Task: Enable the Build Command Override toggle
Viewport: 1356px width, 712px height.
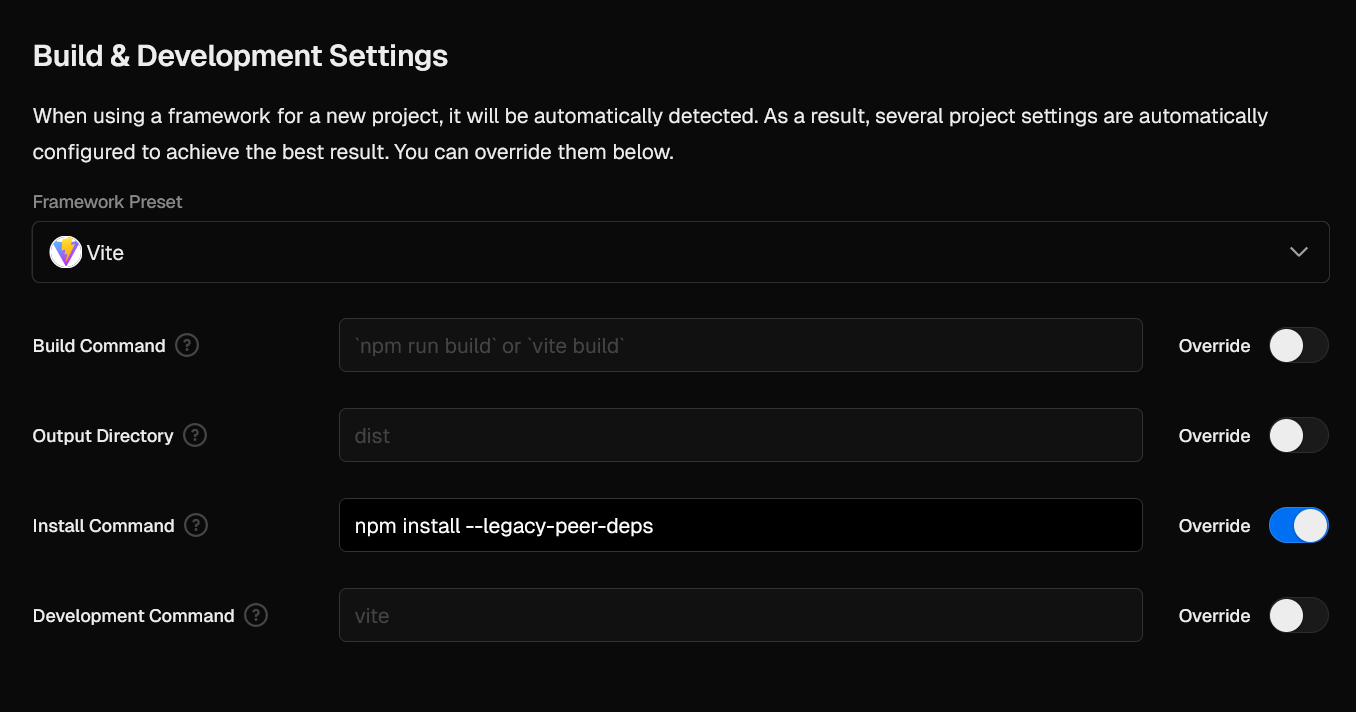Action: (1298, 345)
